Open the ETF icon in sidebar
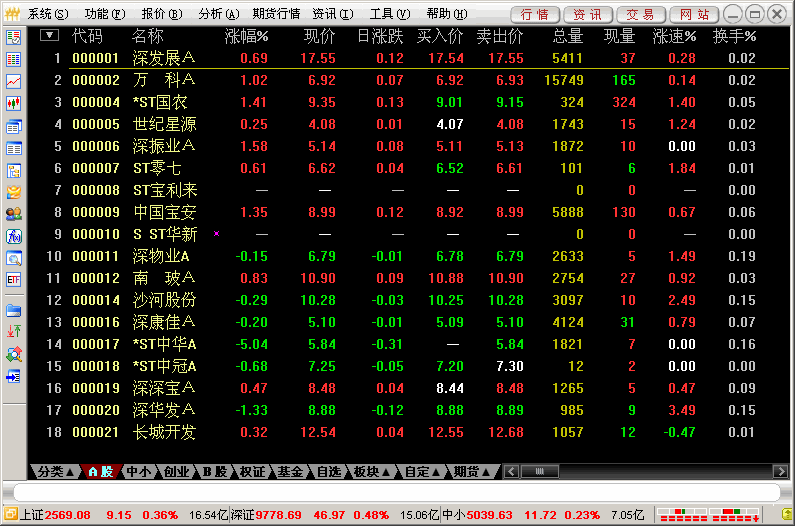The width and height of the screenshot is (795, 526). coord(14,279)
